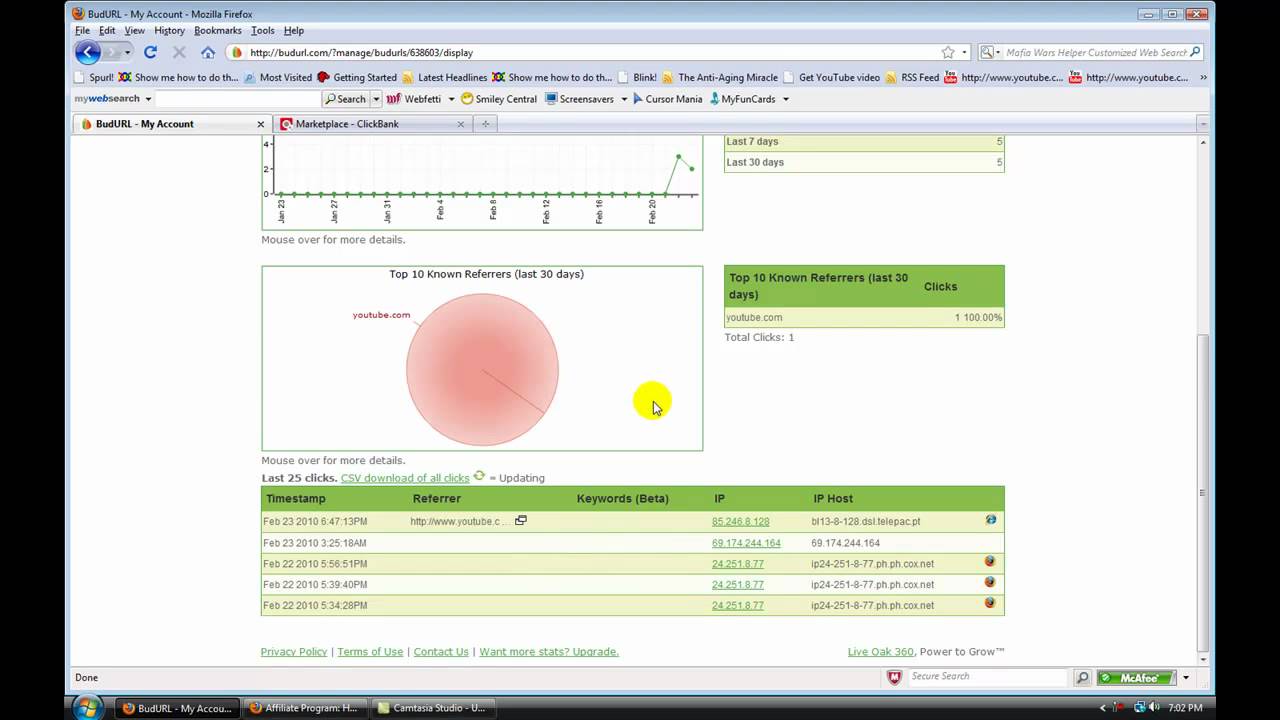Open MyFunCards from the toolbar
Image resolution: width=1280 pixels, height=720 pixels.
742,99
